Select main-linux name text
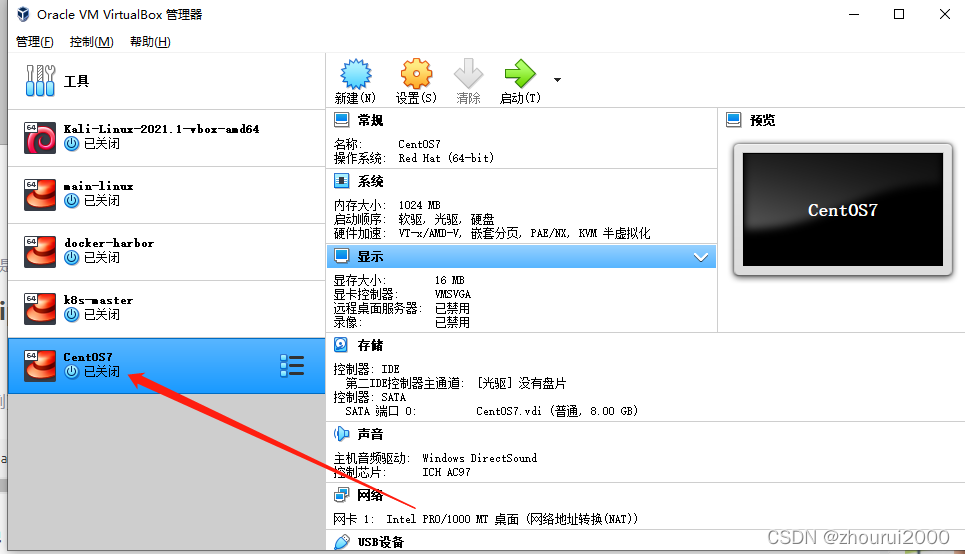Screen dimensions: 965x554 click(x=98, y=186)
